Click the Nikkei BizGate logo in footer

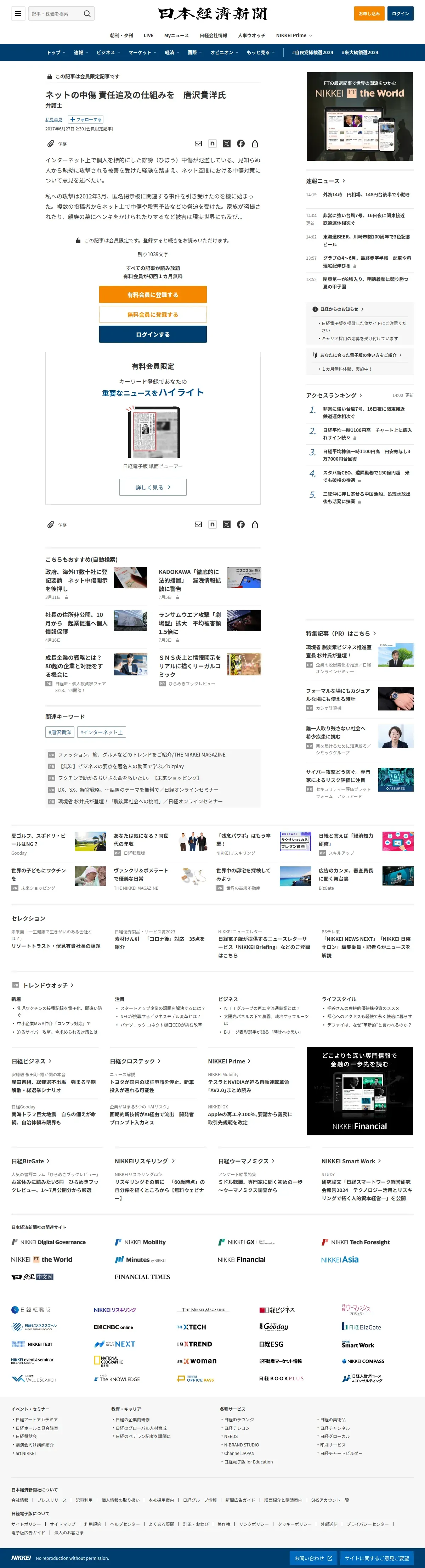pos(362,1327)
